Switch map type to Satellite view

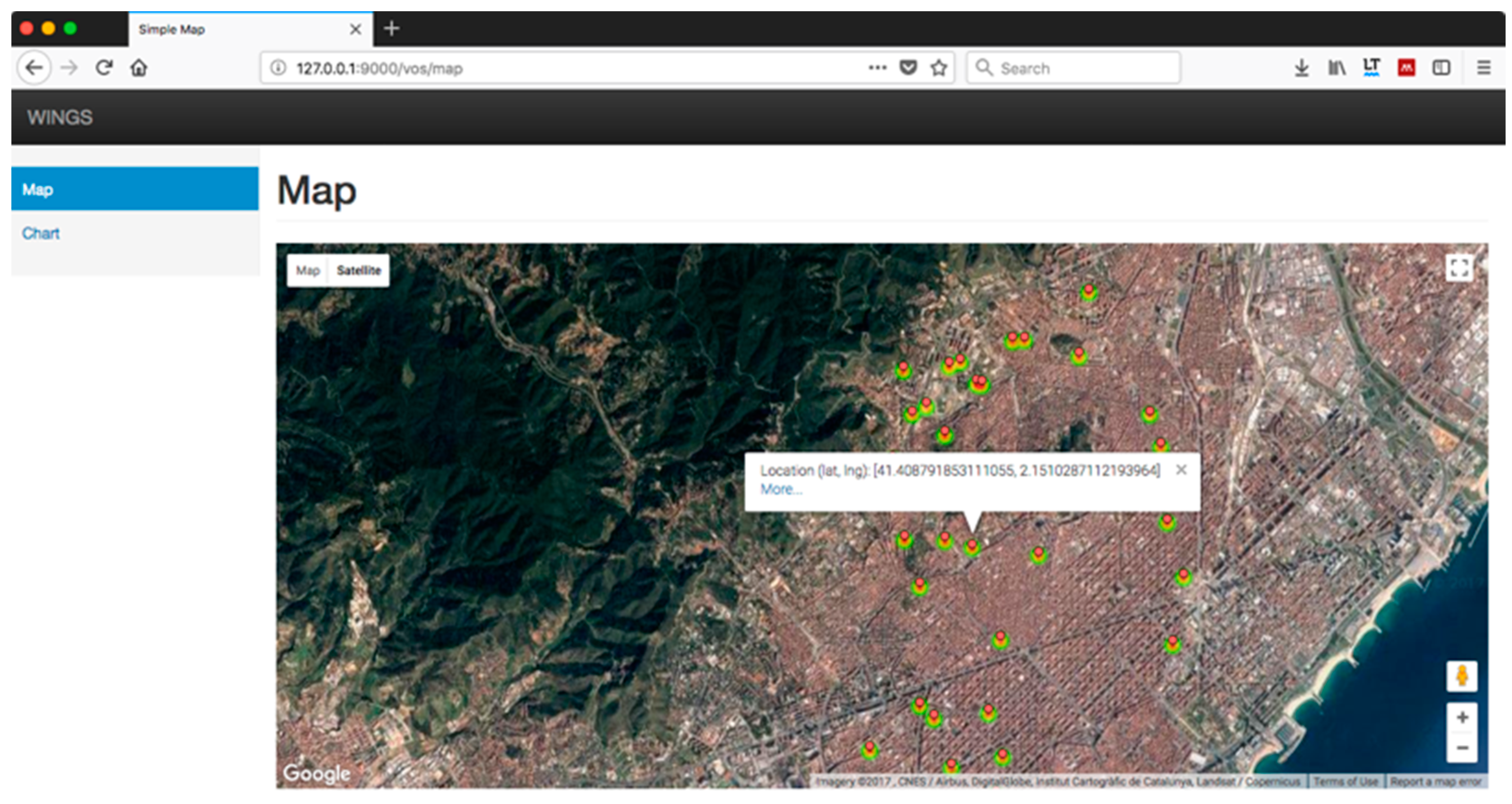tap(359, 270)
